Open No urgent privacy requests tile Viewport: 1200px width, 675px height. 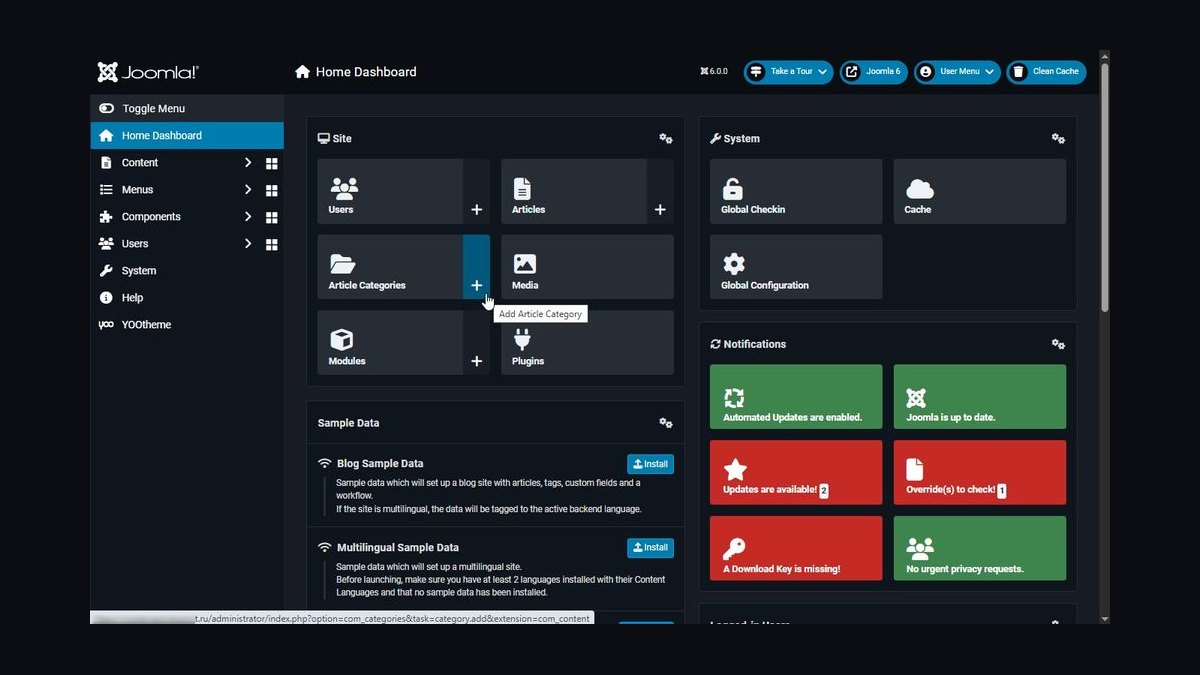[x=979, y=548]
